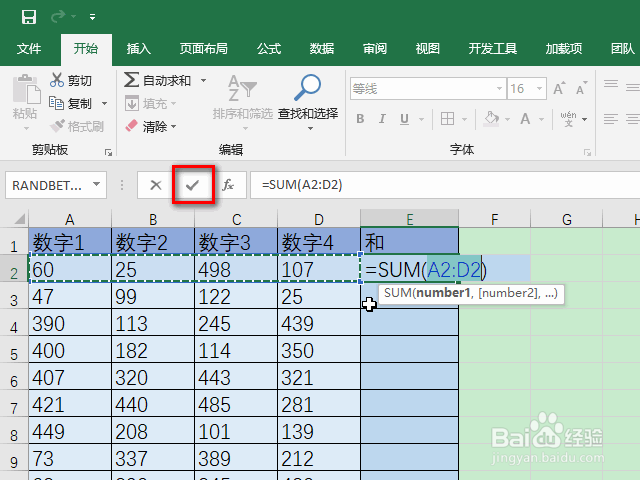640x480 pixels.
Task: Click cell containing 281
Action: click(x=319, y=404)
